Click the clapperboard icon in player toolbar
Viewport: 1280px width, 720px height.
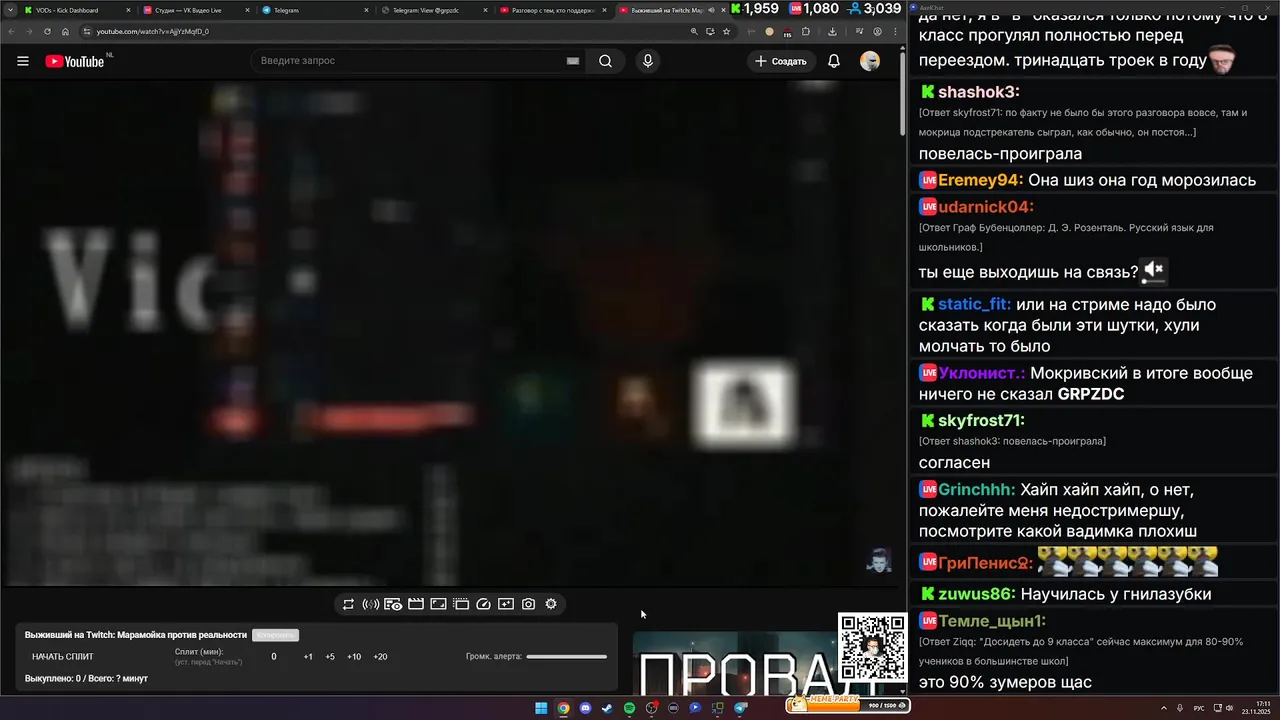point(415,604)
